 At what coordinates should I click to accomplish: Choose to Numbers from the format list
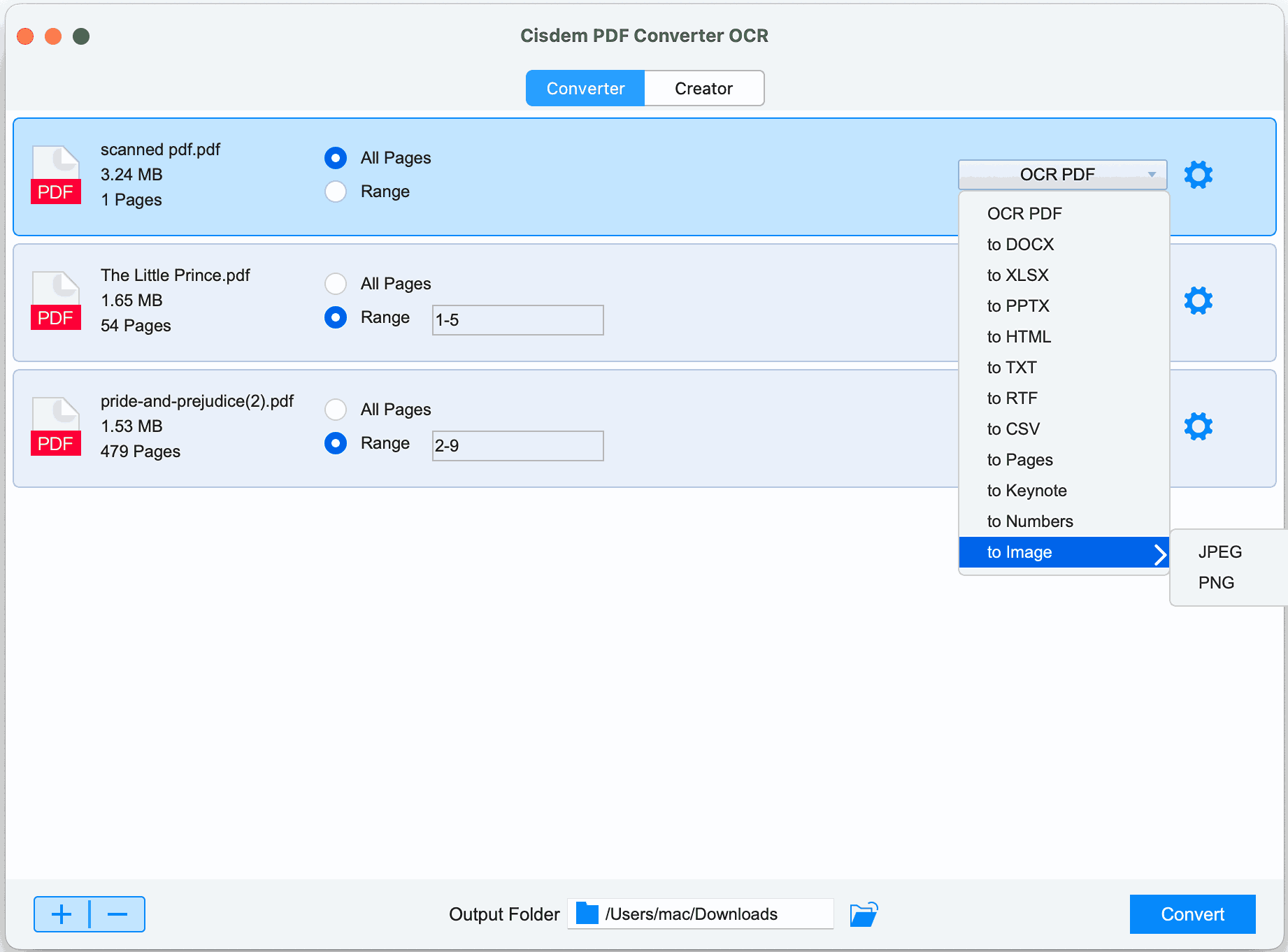pos(1064,521)
